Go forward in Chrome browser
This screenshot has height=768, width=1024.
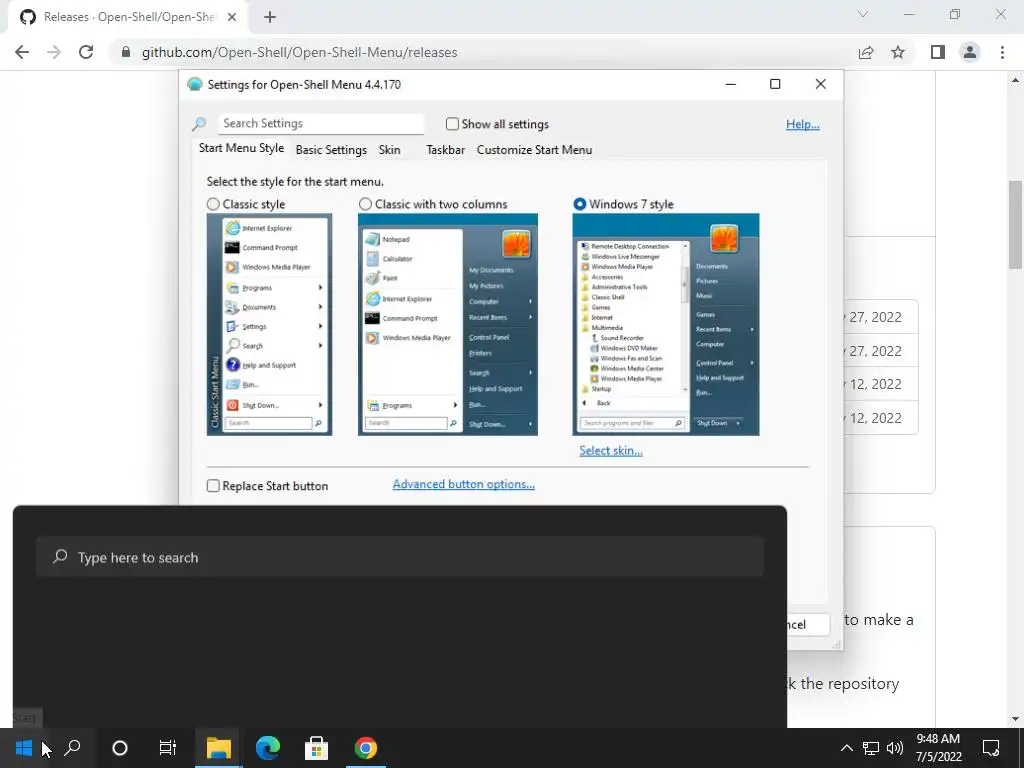coord(54,52)
